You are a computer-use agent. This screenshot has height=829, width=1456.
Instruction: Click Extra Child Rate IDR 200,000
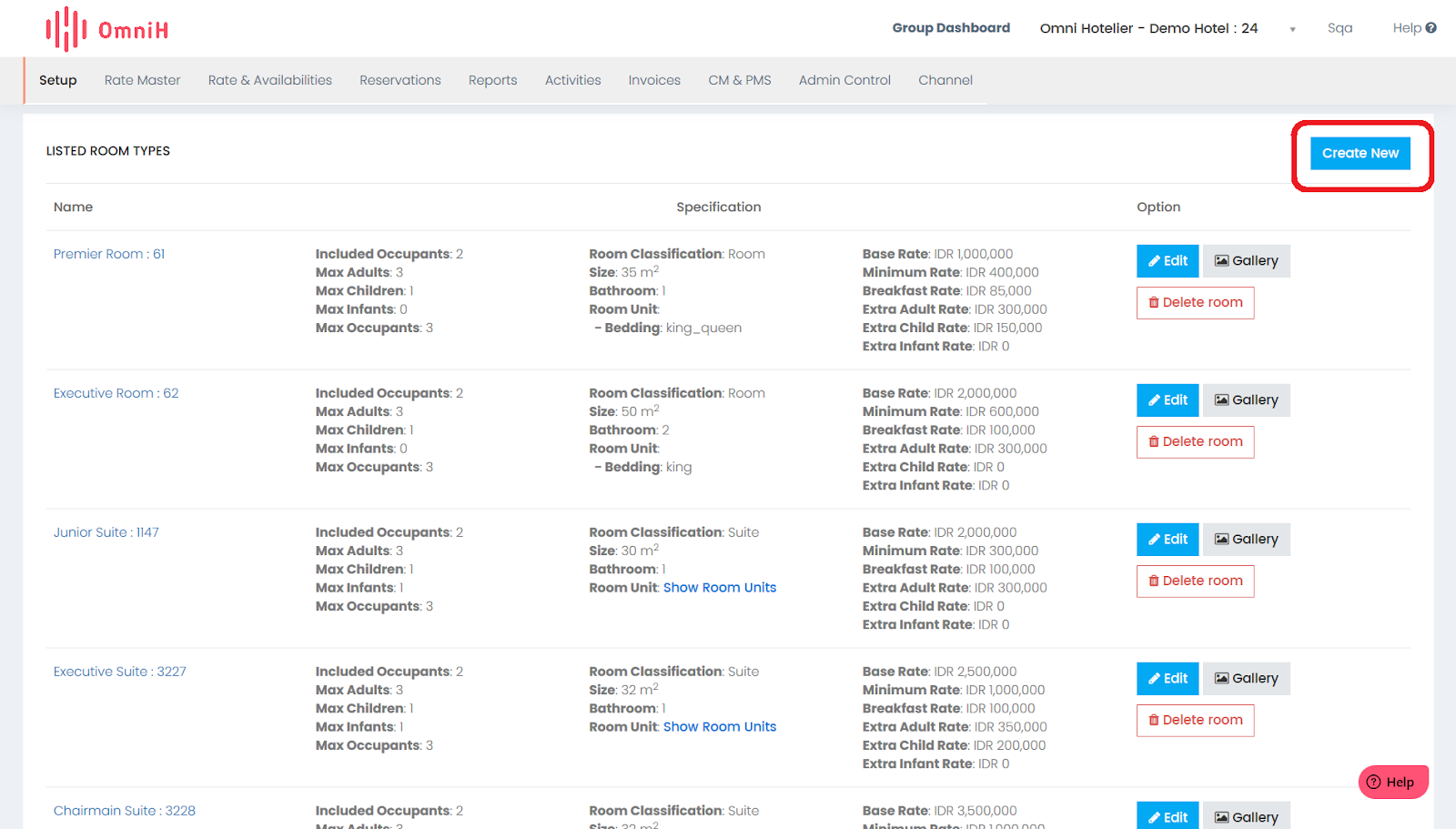tap(954, 745)
